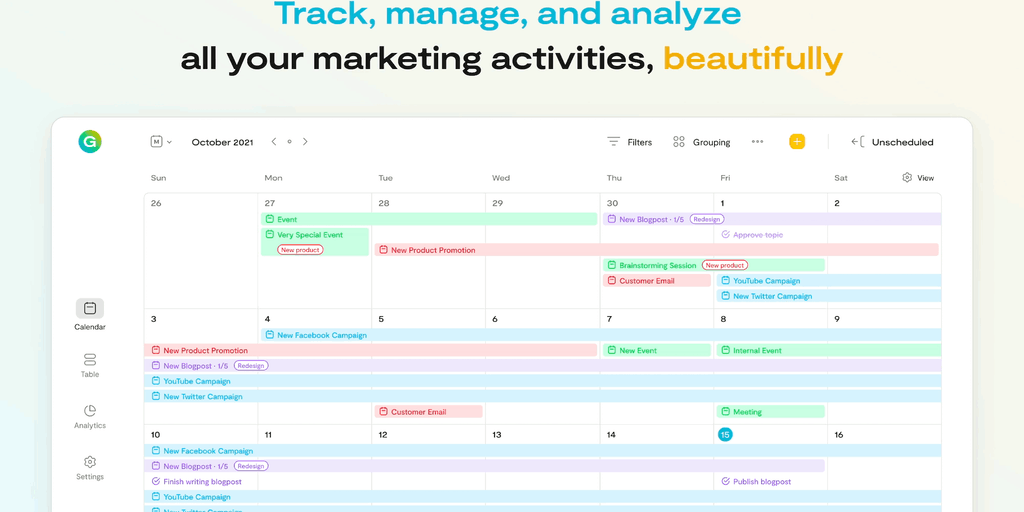Check the Publish blogpost task
The height and width of the screenshot is (512, 1024).
[725, 482]
